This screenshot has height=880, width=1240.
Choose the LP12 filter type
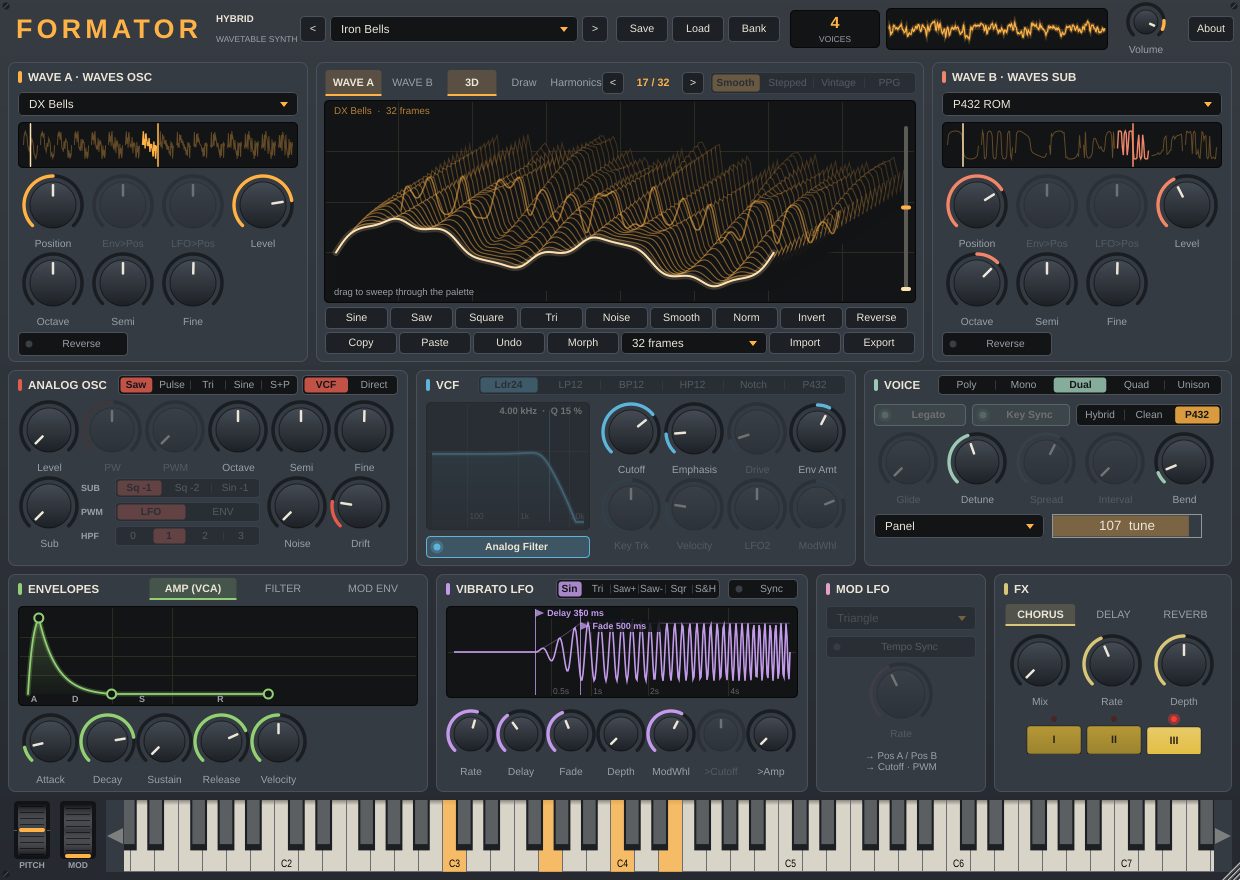tap(571, 385)
